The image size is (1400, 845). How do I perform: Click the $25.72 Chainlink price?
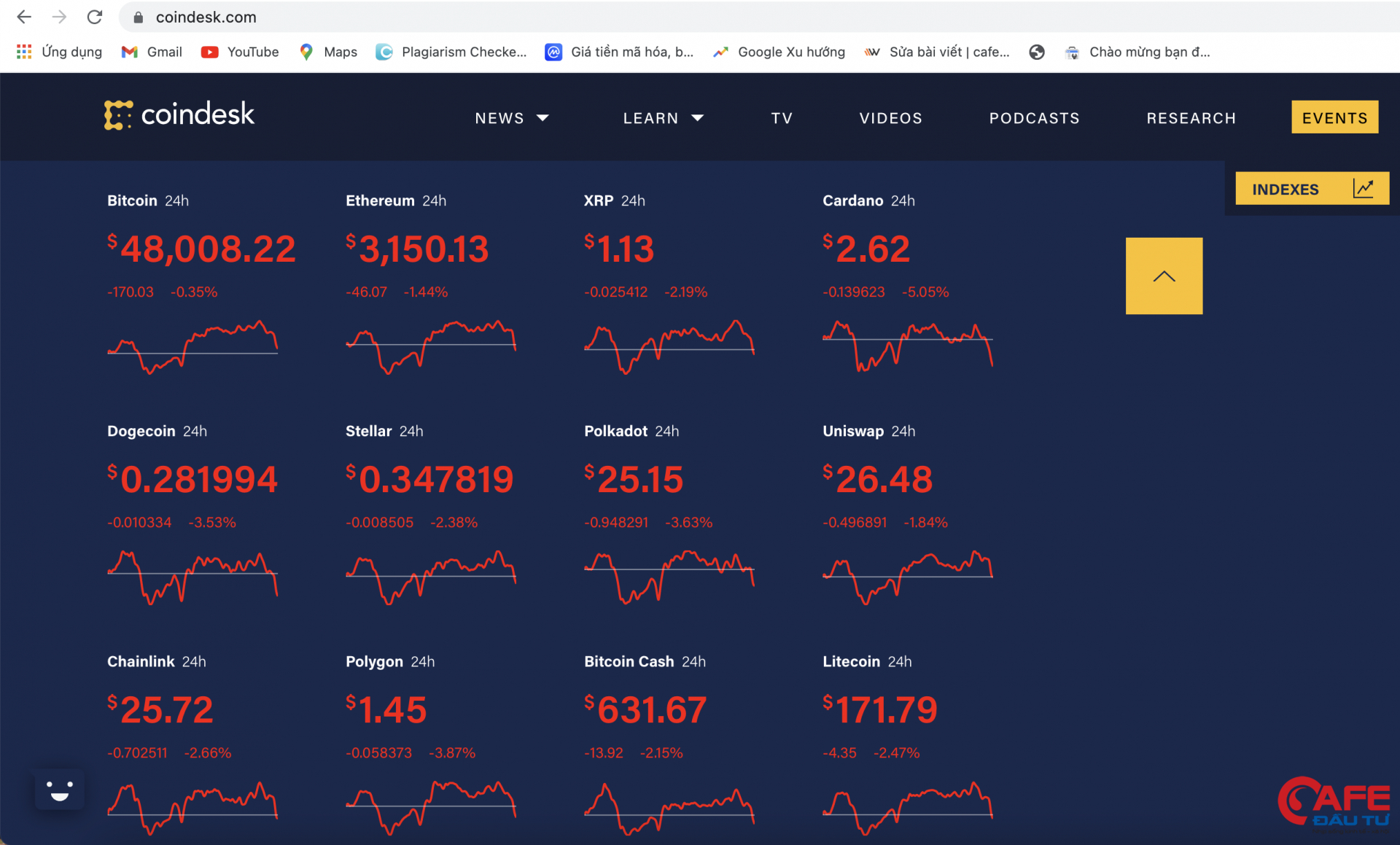click(160, 709)
